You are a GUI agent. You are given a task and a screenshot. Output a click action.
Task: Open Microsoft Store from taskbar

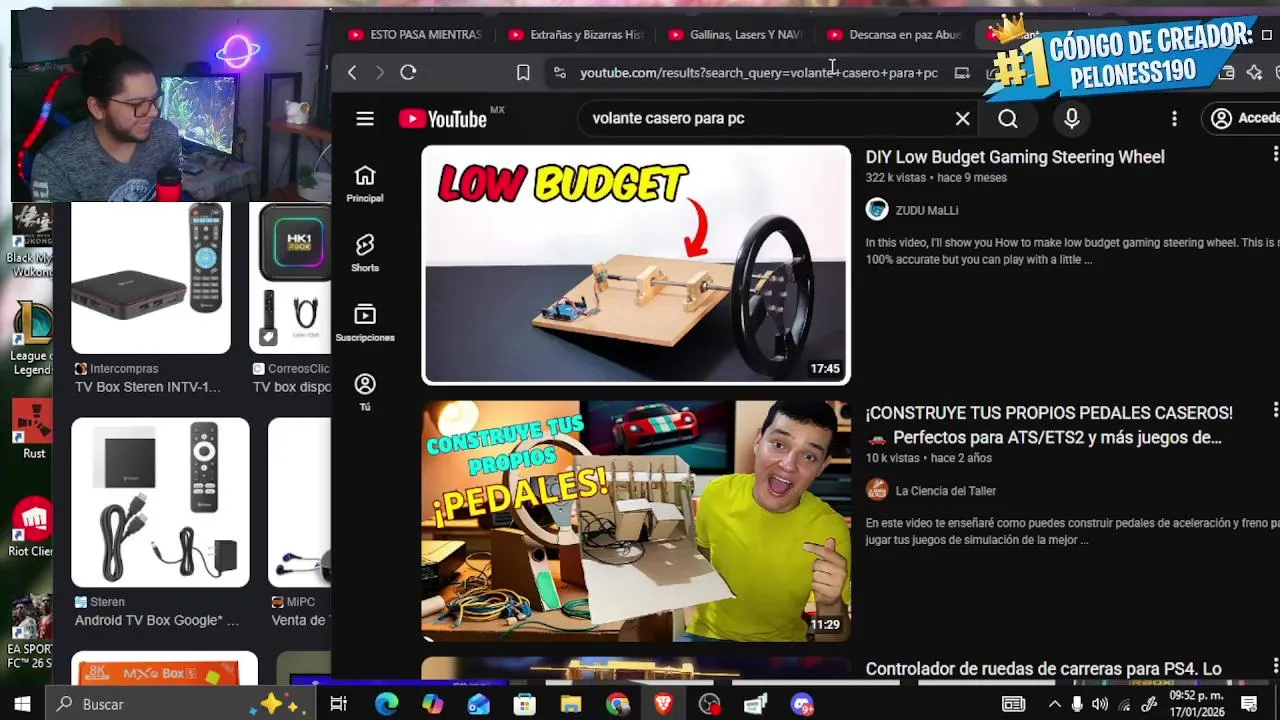[524, 704]
